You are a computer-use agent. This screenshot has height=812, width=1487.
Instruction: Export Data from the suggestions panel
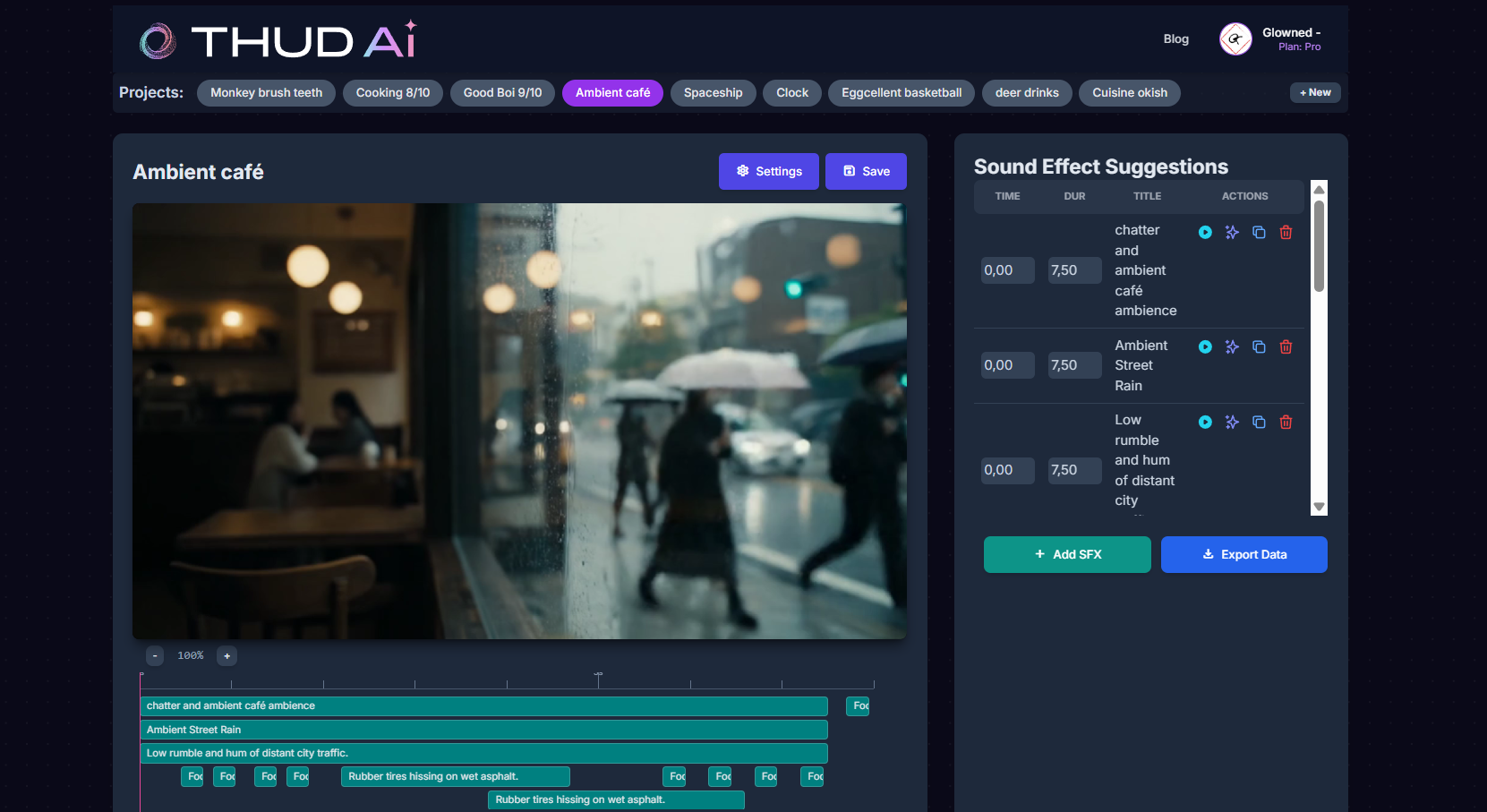pos(1244,554)
